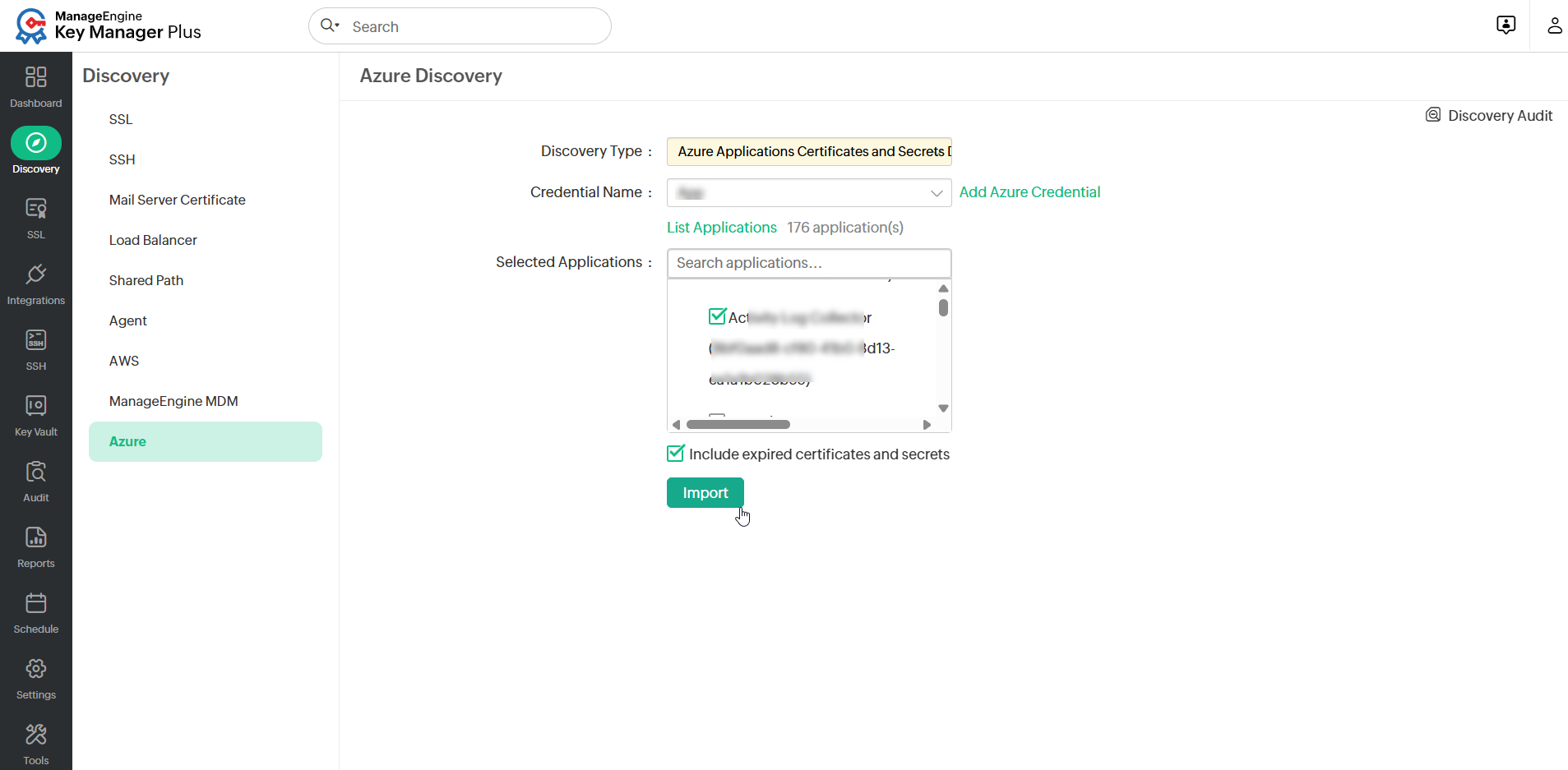Click the scroll-left arrow in applications list
Screen dimensions: 1568x770
676,425
